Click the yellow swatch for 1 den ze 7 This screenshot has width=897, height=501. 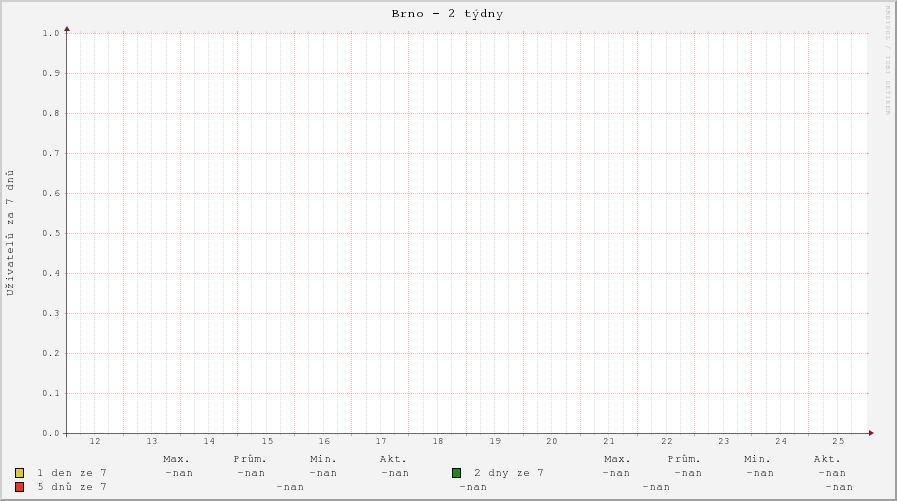(19, 473)
